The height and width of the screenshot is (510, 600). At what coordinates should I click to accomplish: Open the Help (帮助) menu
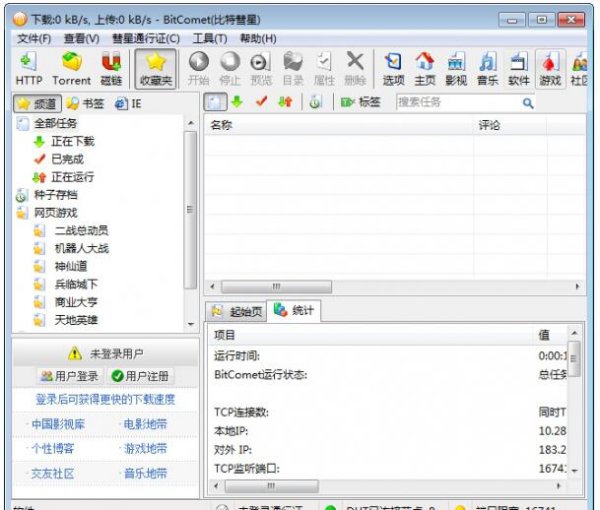pyautogui.click(x=258, y=39)
